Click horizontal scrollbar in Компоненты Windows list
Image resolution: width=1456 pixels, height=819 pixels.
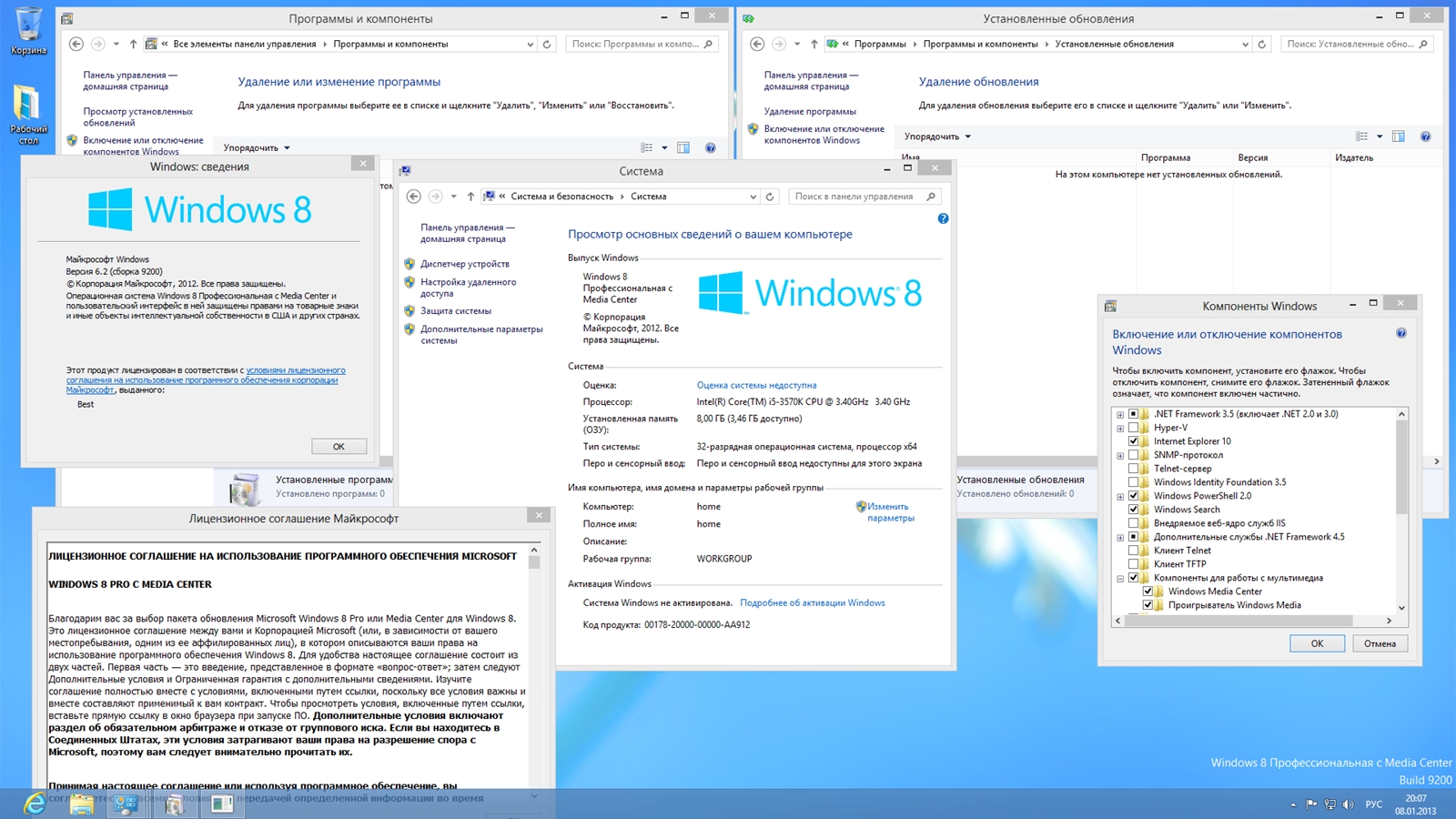tap(1239, 621)
